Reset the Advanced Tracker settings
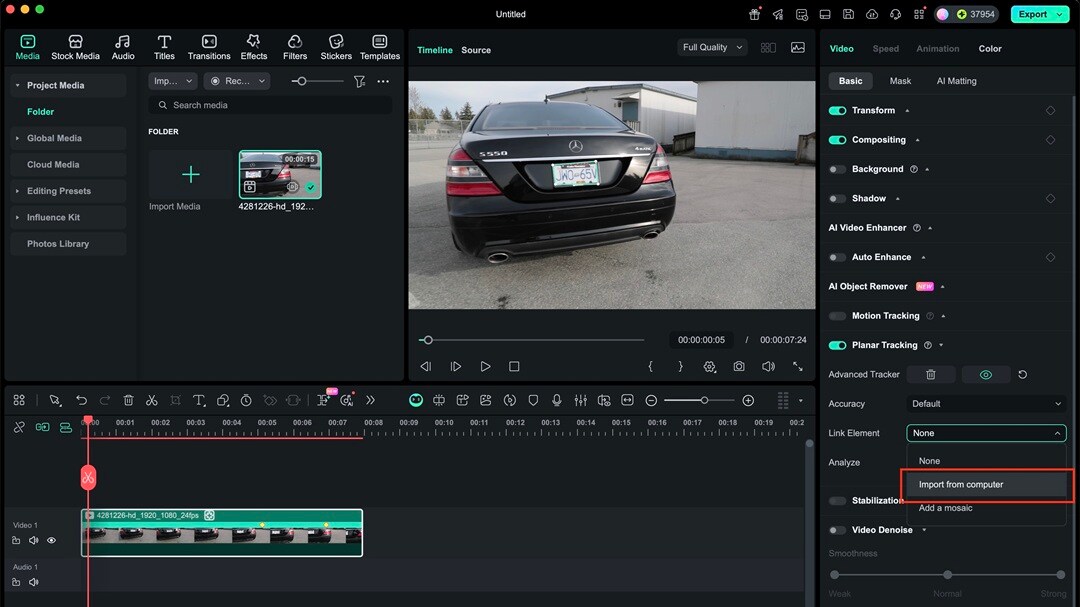Viewport: 1080px width, 607px height. 1022,374
